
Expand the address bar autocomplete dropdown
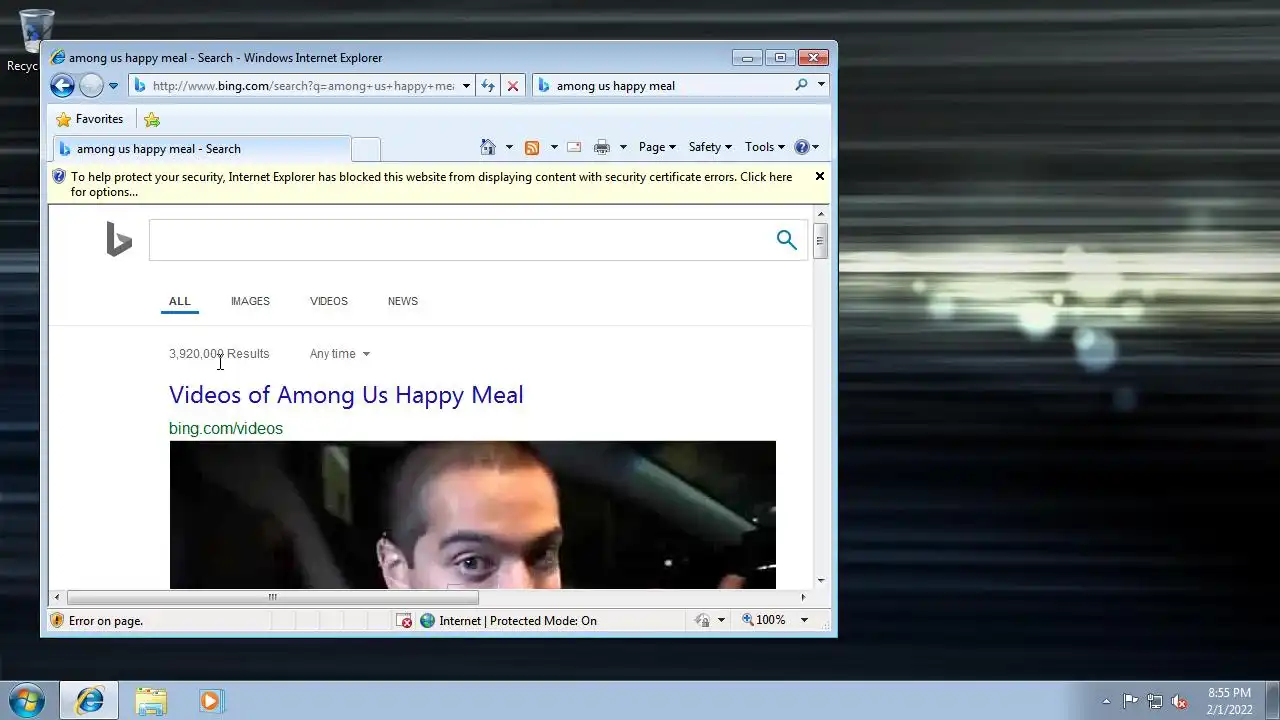(466, 86)
